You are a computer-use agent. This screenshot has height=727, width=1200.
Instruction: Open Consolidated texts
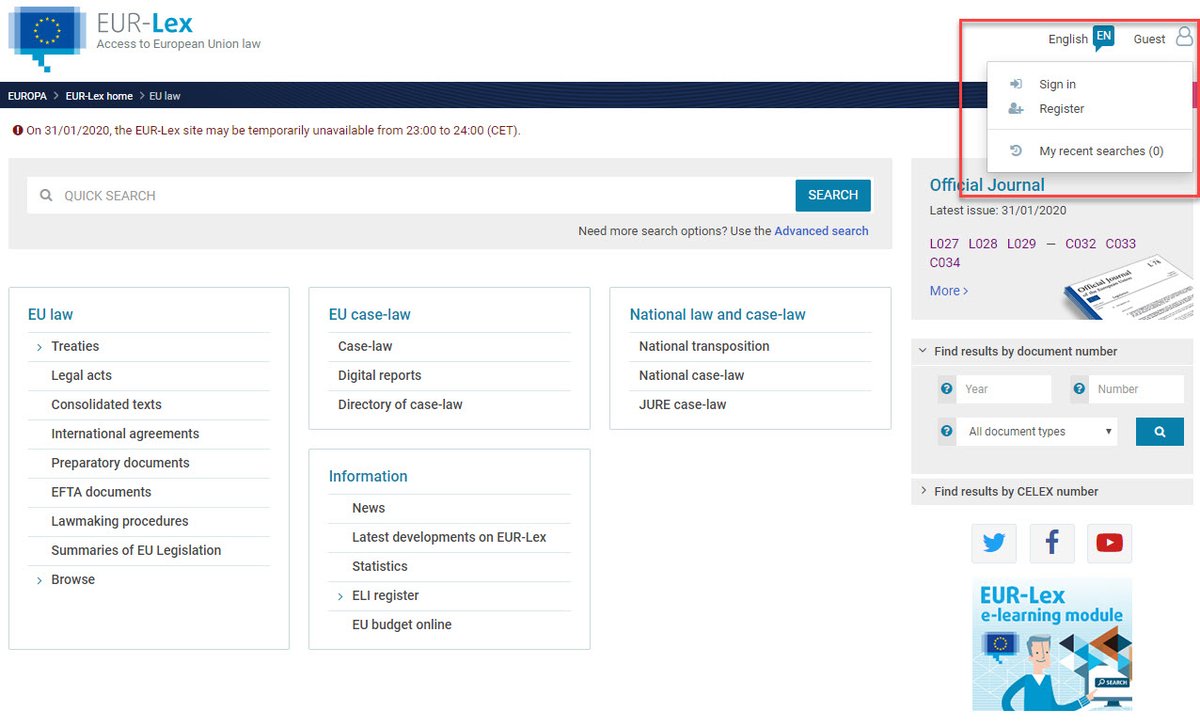106,404
